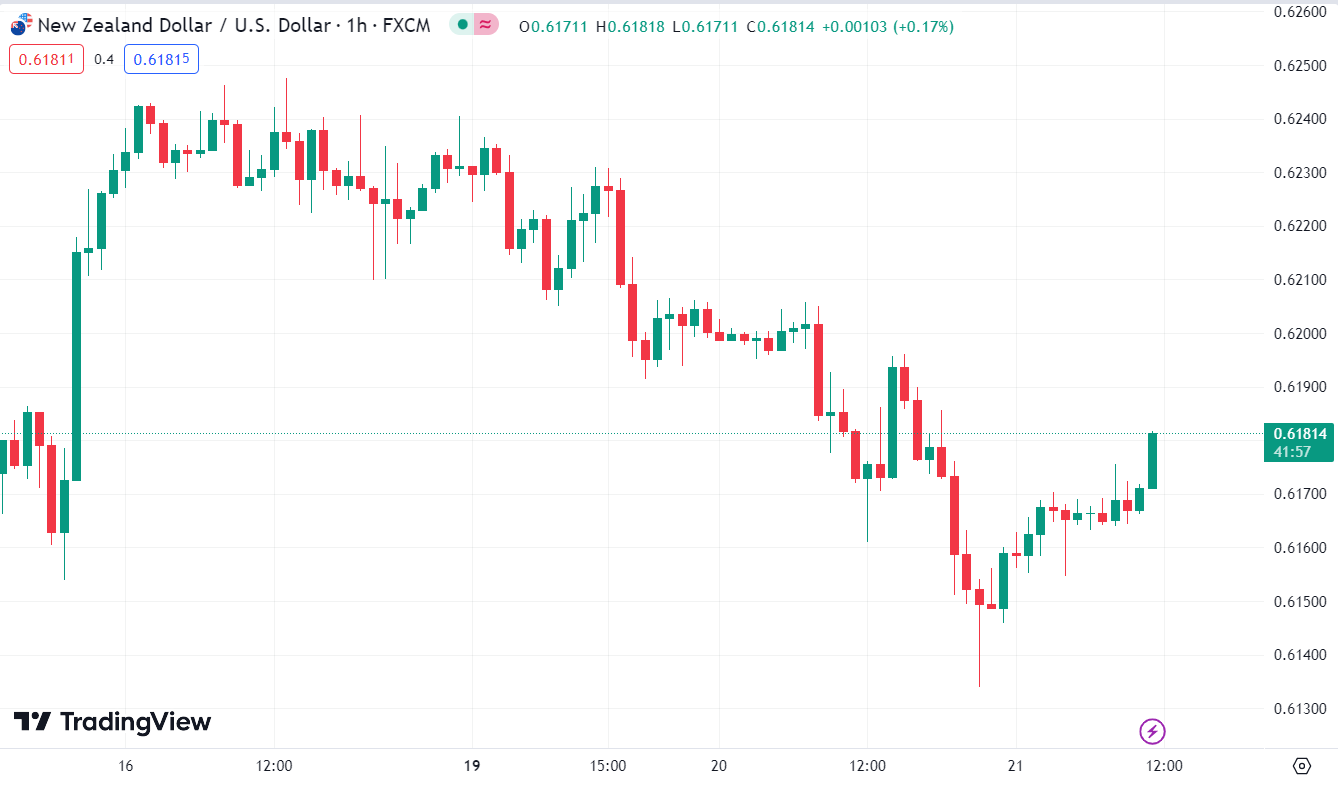This screenshot has height=786, width=1338.
Task: Click the 0.4 spread value
Action: tap(104, 60)
